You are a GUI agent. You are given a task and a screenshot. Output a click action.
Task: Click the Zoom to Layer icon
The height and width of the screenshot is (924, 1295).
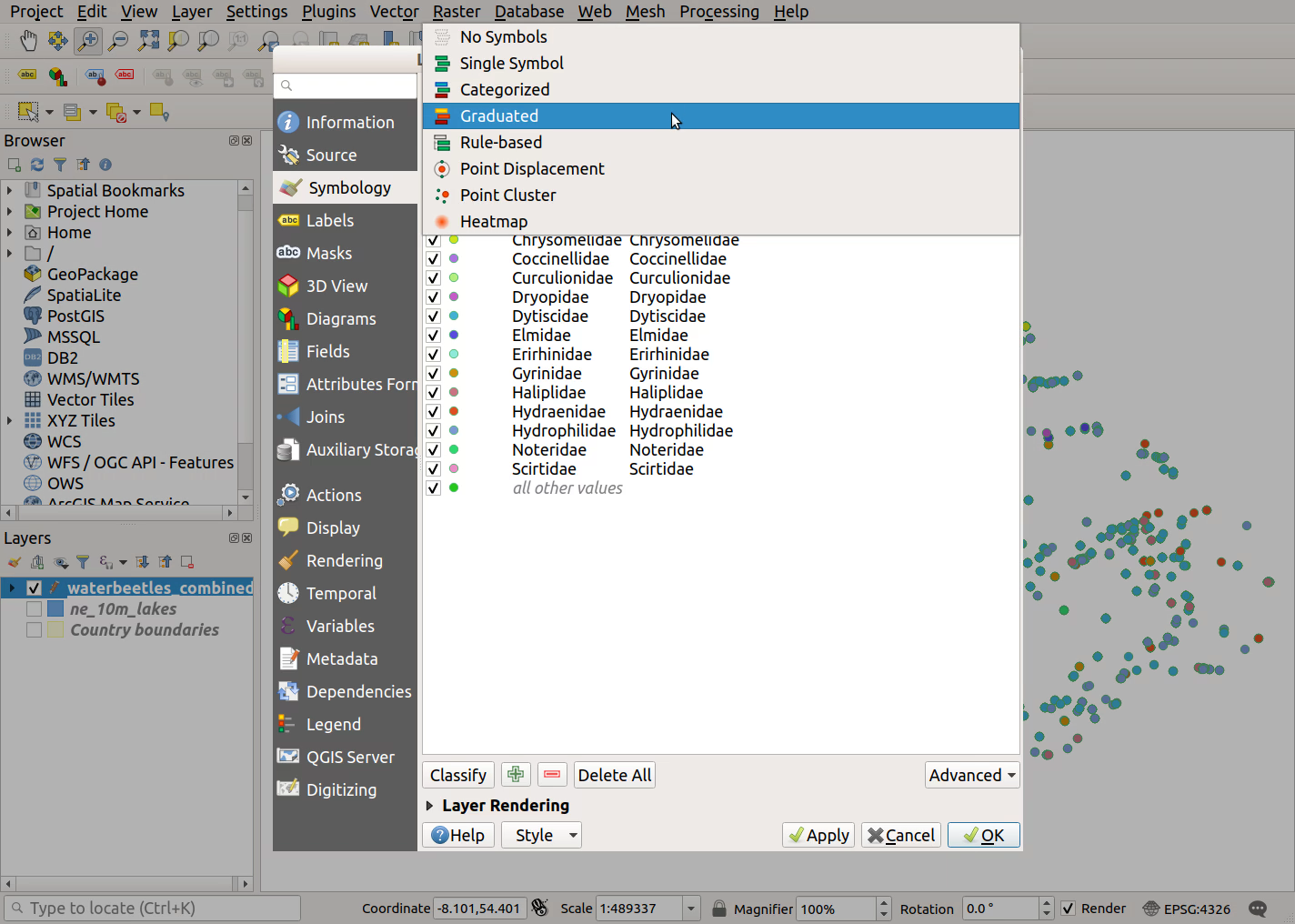click(x=208, y=40)
